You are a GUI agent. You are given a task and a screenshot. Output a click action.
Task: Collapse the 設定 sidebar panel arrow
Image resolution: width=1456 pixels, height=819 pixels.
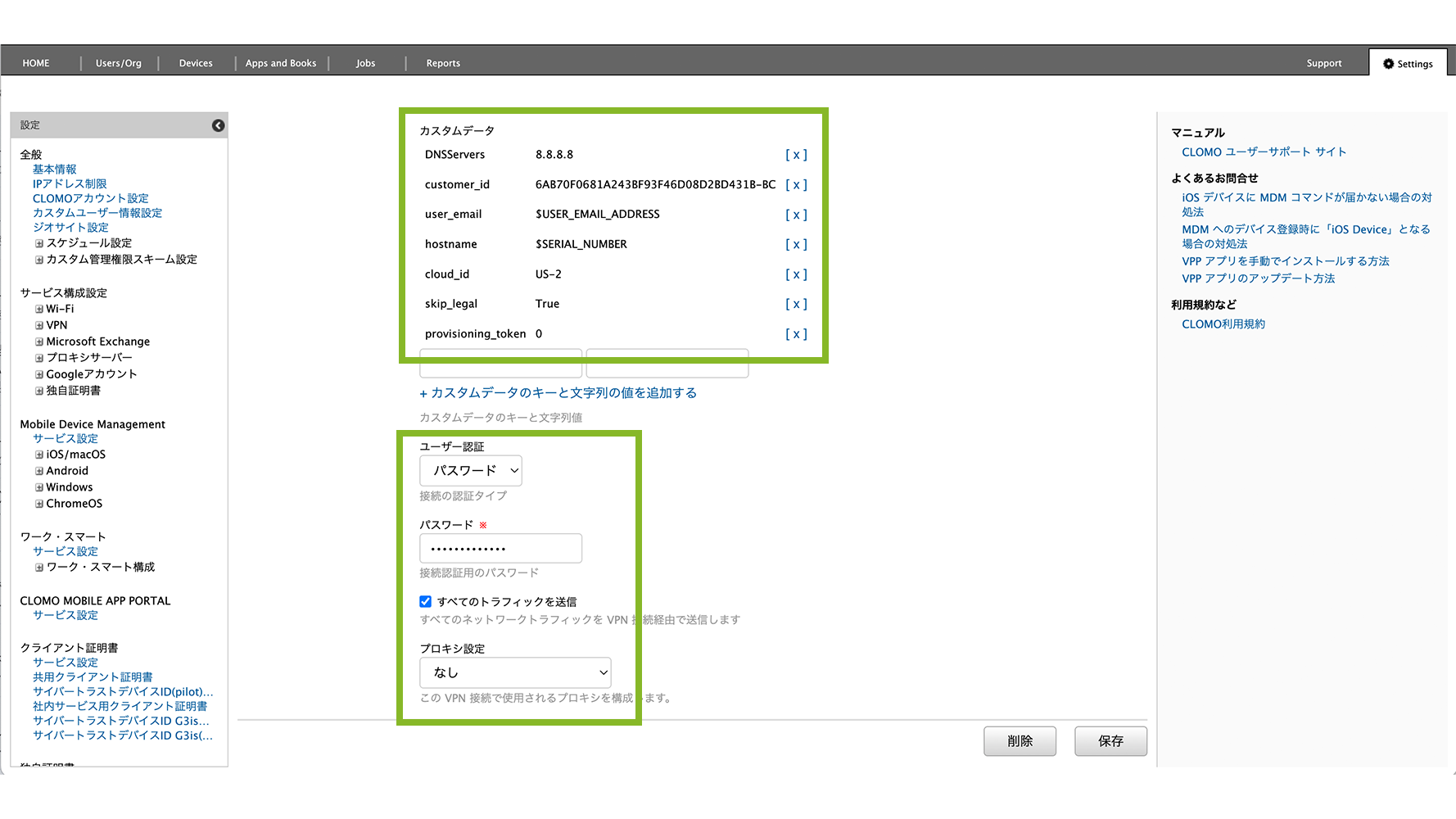pyautogui.click(x=218, y=125)
